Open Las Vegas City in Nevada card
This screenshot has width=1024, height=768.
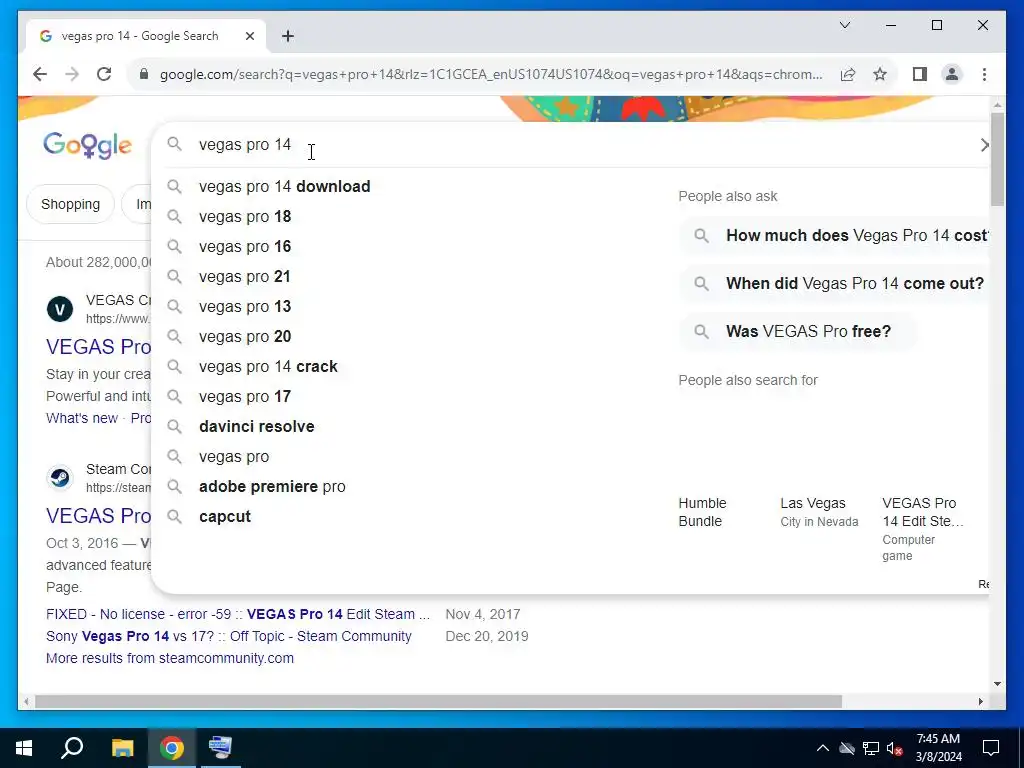click(819, 512)
